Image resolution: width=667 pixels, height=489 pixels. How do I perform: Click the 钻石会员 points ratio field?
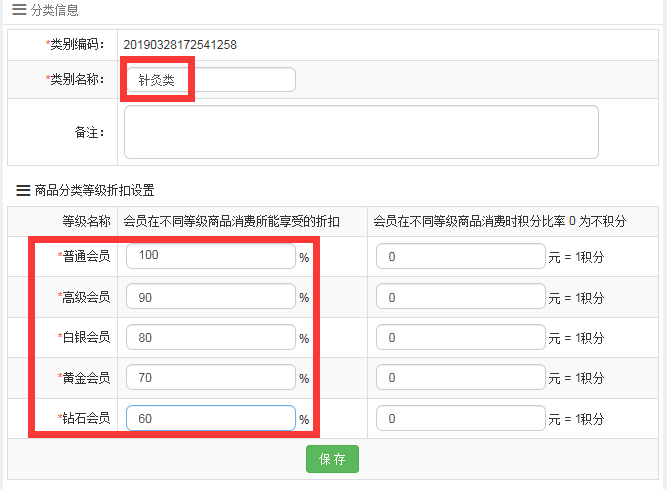[x=460, y=418]
